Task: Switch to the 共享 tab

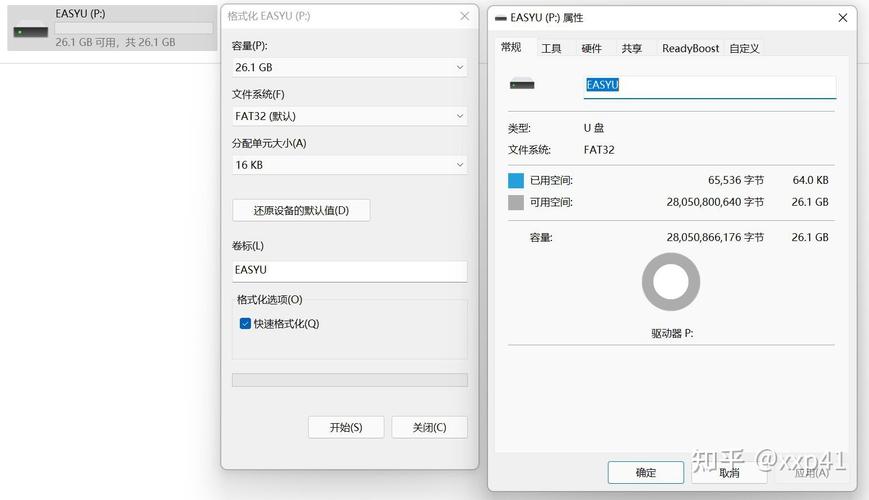Action: click(x=631, y=48)
